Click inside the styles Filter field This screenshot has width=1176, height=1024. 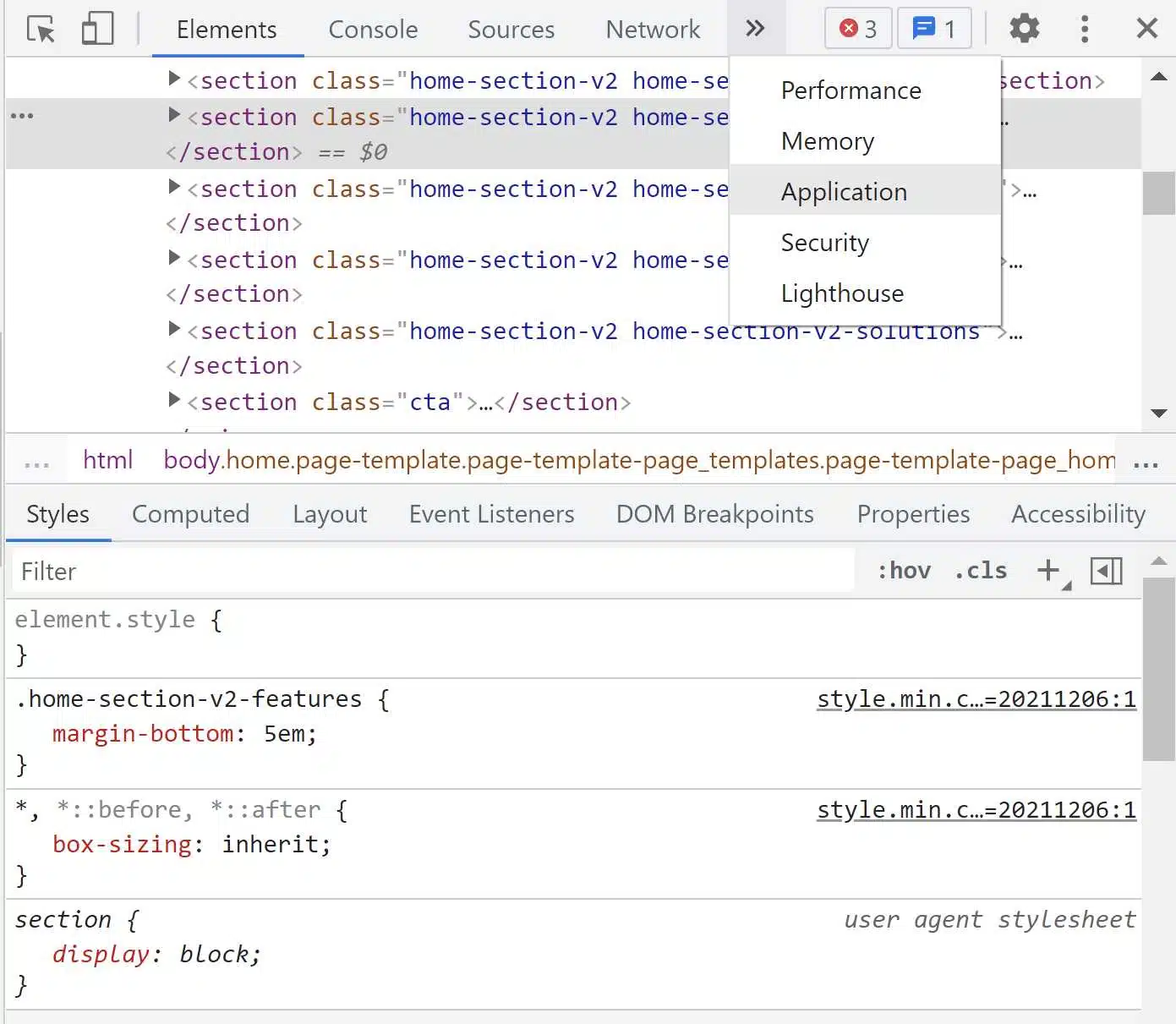click(x=254, y=571)
